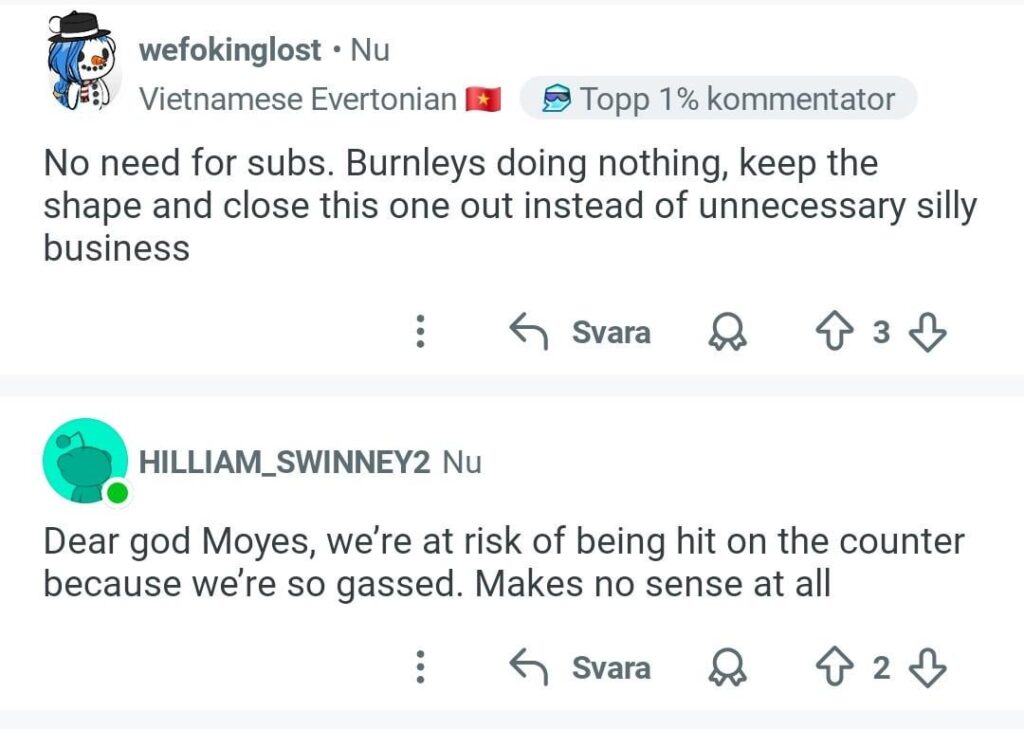Screen dimensions: 1024x729
Task: Click Svara under wefokinglost's comment
Action: pyautogui.click(x=610, y=333)
